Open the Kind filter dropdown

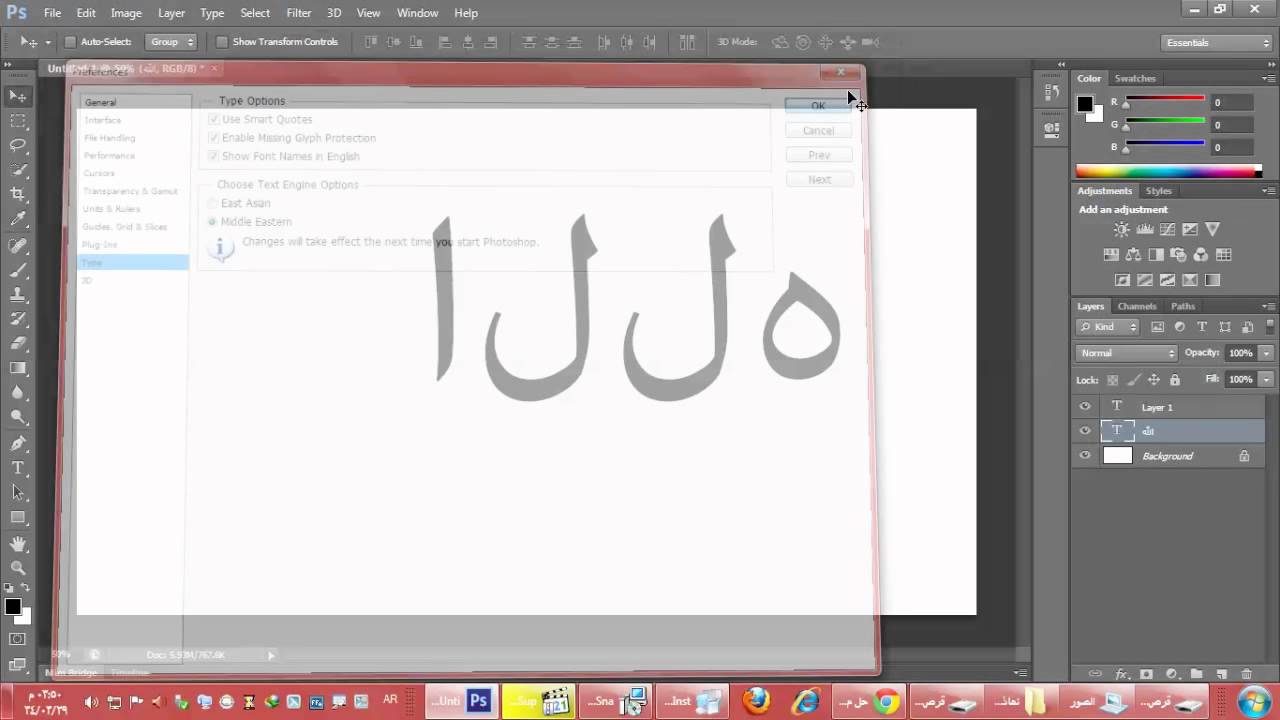point(1109,327)
